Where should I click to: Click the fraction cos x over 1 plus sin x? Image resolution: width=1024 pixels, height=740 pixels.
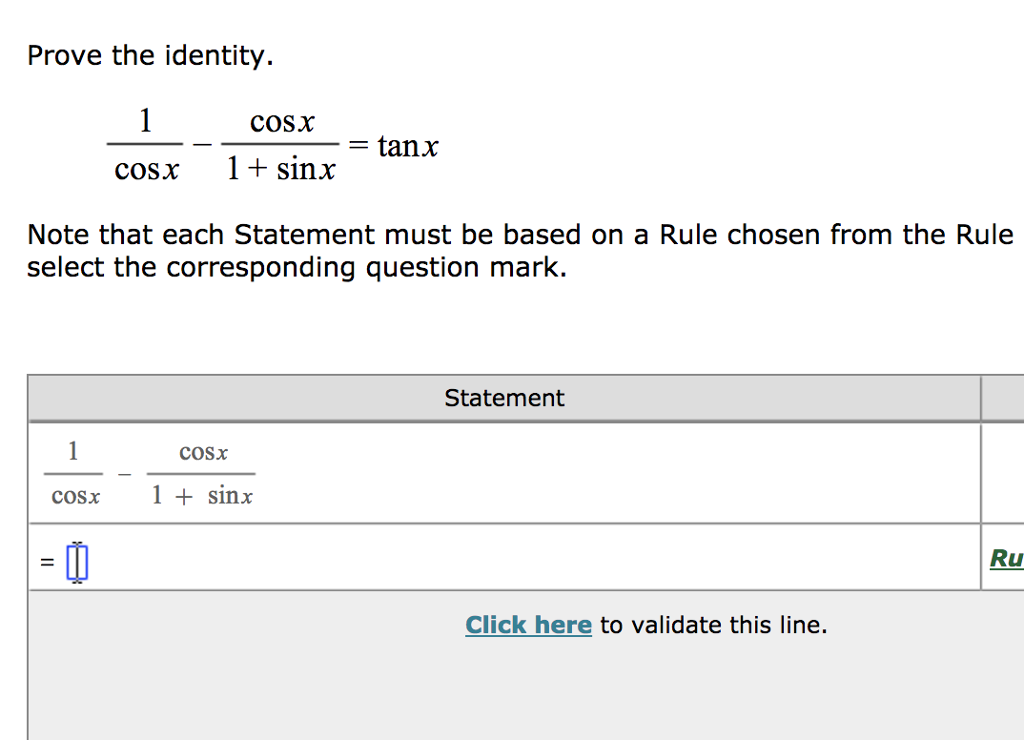[x=283, y=145]
